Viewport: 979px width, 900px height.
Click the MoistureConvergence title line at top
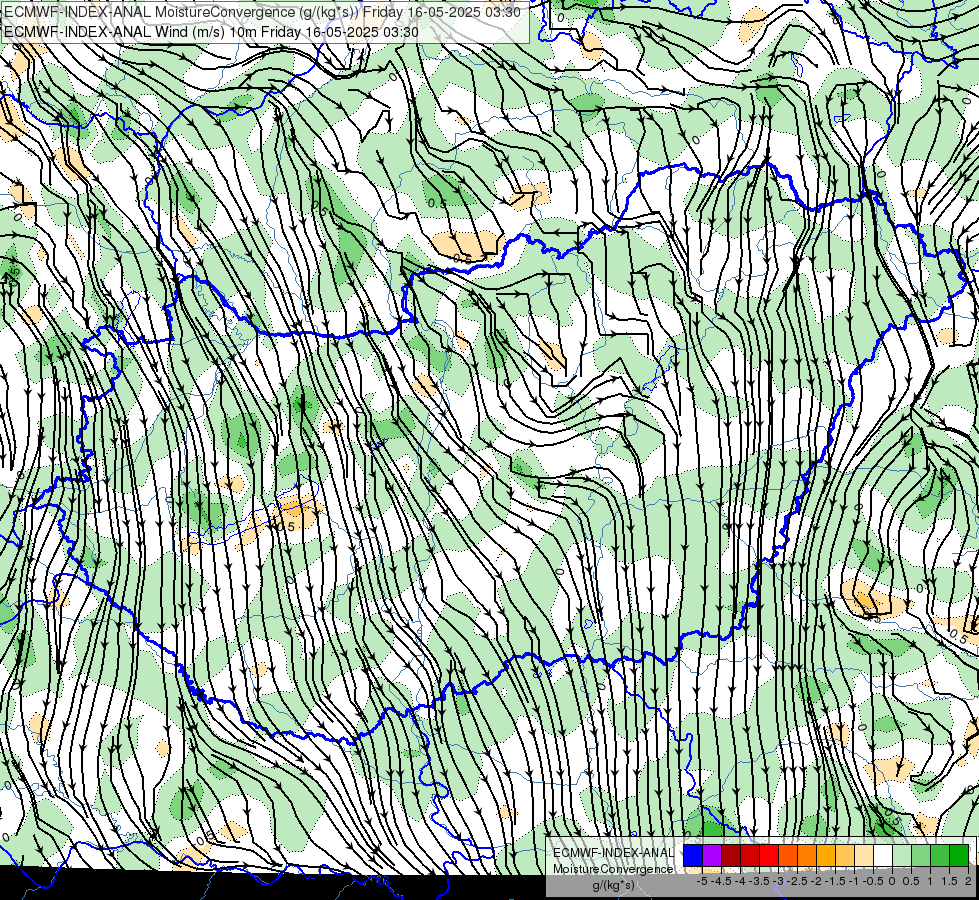(x=262, y=11)
